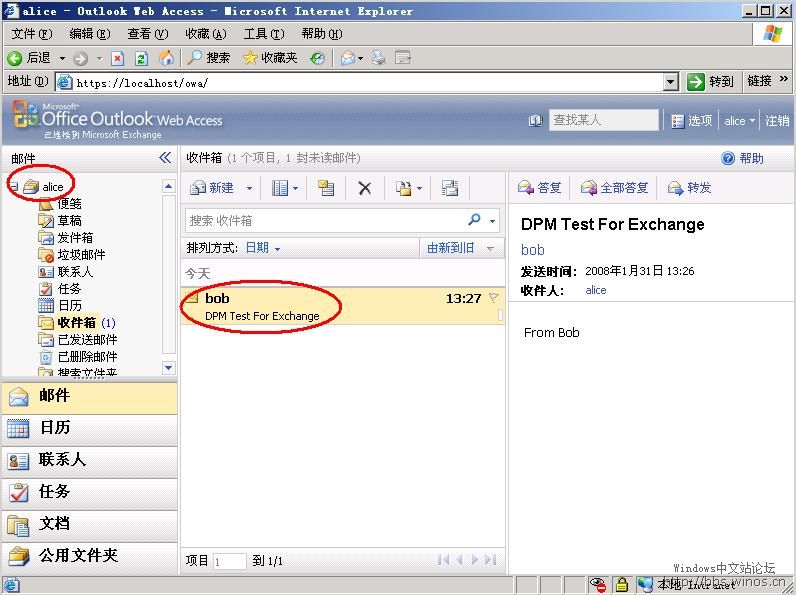
Task: Click the IE Stop button
Action: (x=118, y=58)
